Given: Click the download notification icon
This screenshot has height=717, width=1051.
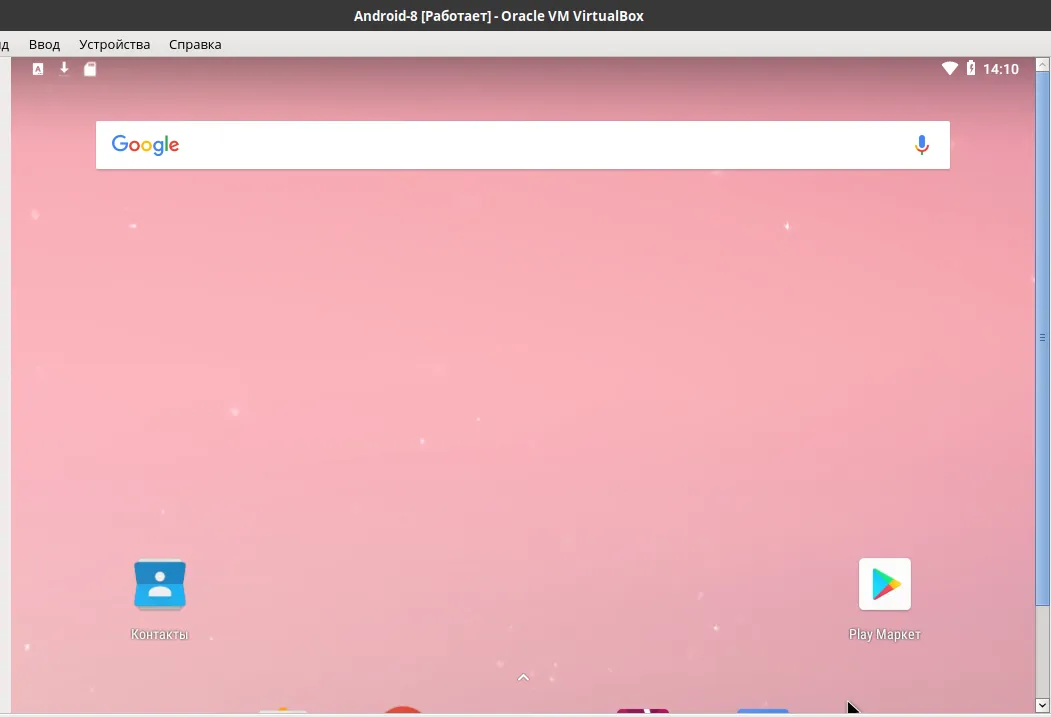Looking at the screenshot, I should pos(64,68).
